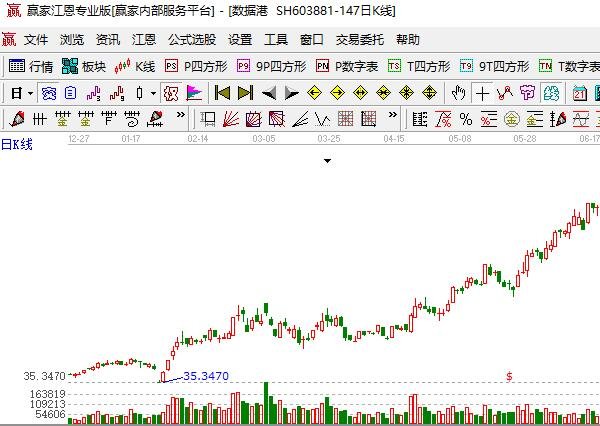Click the black left triangle arrow

tap(269, 93)
